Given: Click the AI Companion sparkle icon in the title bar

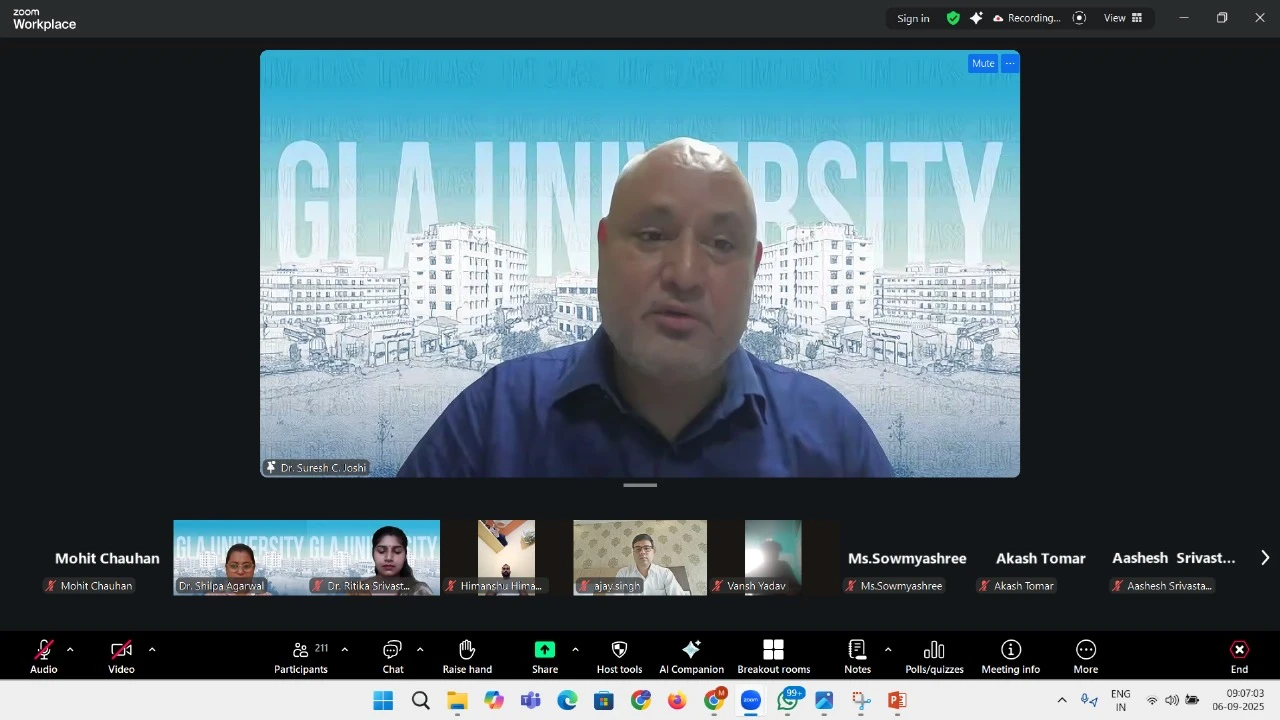Looking at the screenshot, I should tap(976, 18).
